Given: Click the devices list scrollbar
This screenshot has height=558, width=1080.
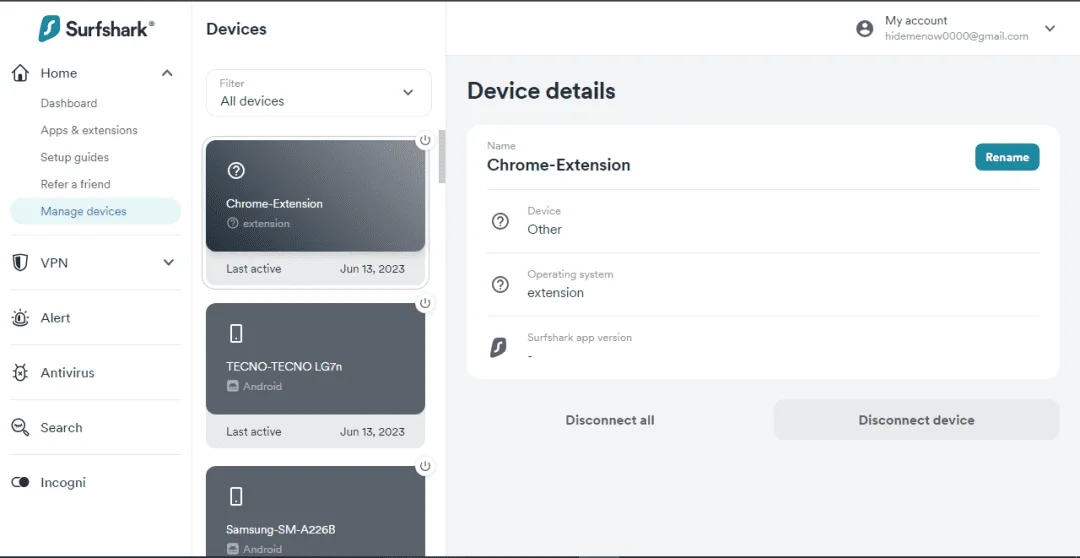Looking at the screenshot, I should click(x=442, y=156).
